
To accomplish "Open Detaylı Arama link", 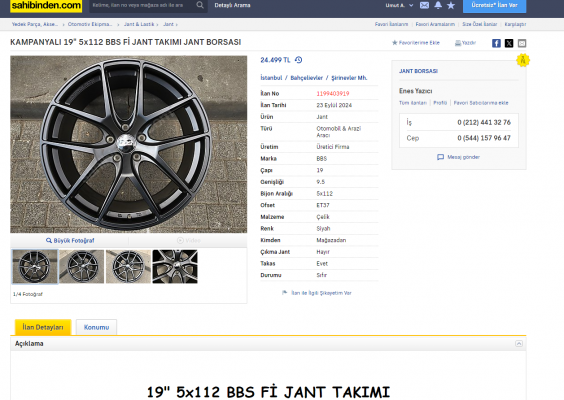I will [x=232, y=5].
